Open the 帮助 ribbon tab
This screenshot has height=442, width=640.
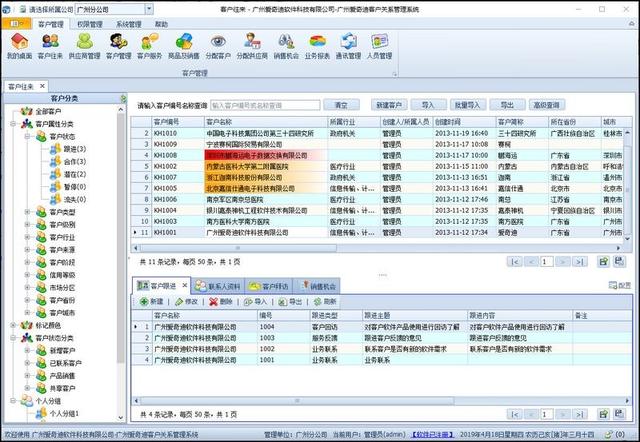point(161,24)
